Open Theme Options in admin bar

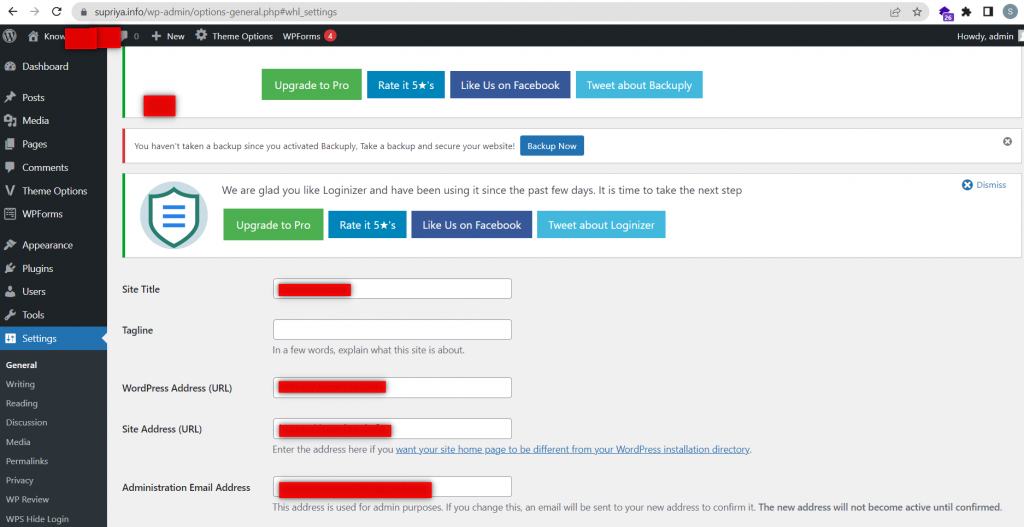pos(234,37)
